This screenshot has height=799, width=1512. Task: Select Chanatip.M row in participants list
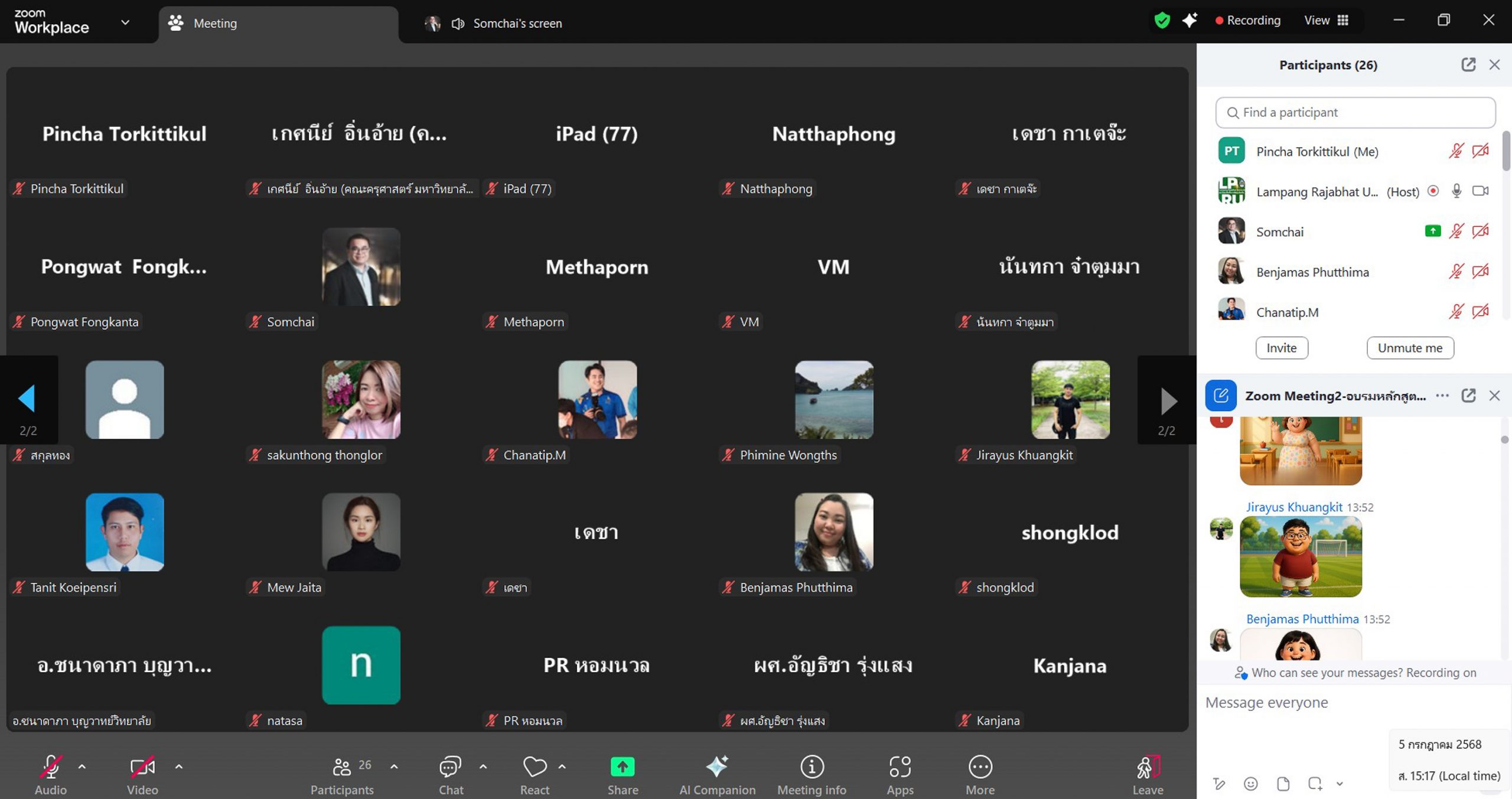pyautogui.click(x=1353, y=311)
